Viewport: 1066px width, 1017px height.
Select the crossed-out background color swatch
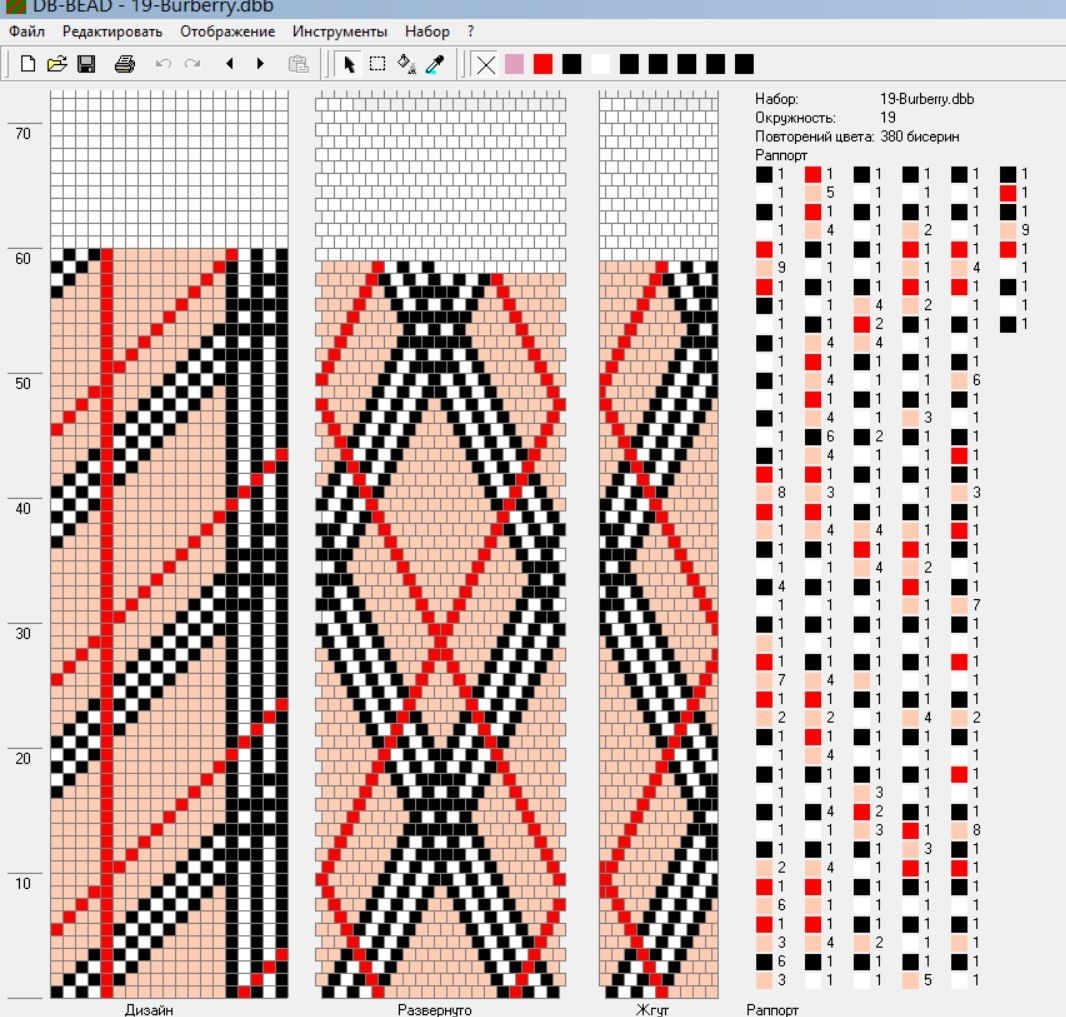(x=485, y=65)
